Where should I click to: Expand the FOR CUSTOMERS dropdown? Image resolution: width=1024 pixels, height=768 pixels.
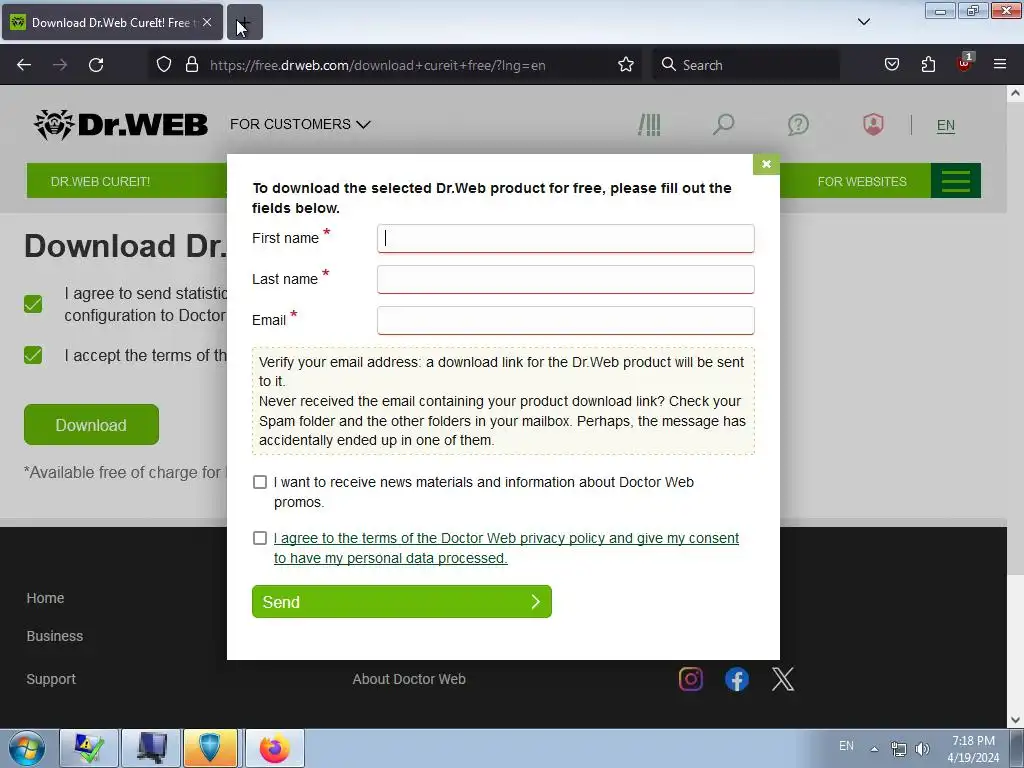pos(300,124)
